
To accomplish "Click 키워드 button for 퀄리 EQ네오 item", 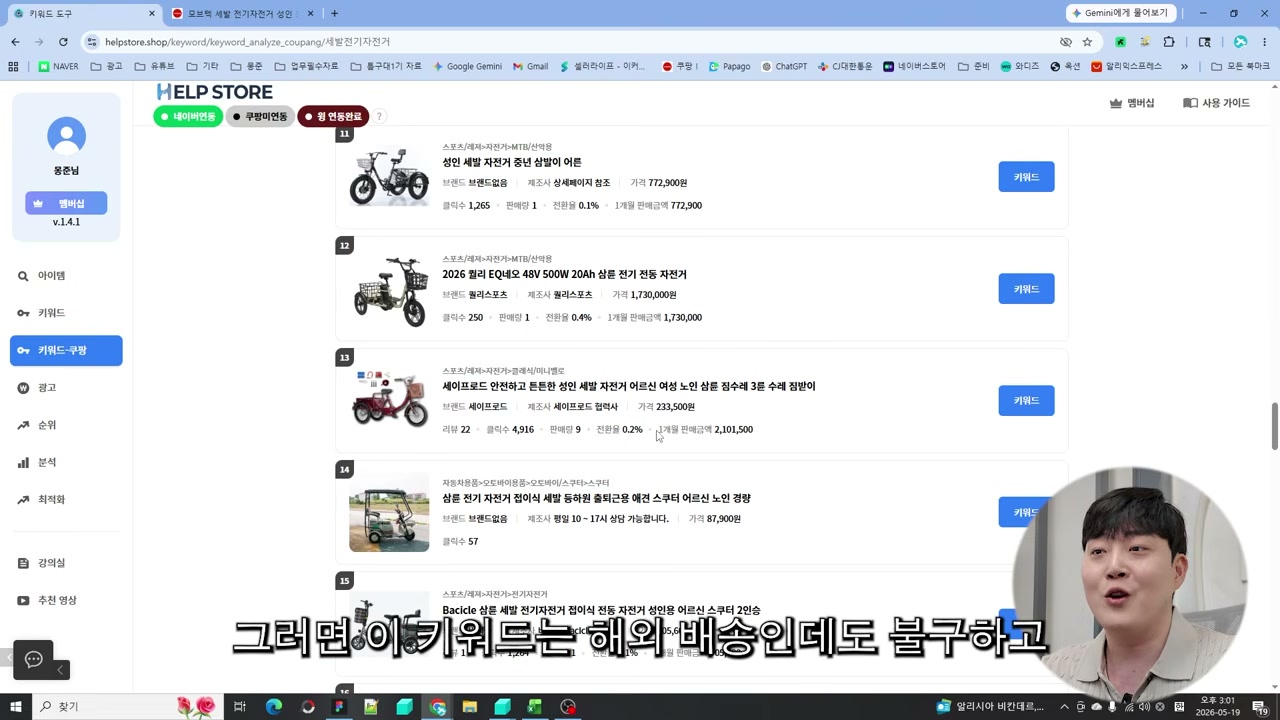I will 1026,289.
